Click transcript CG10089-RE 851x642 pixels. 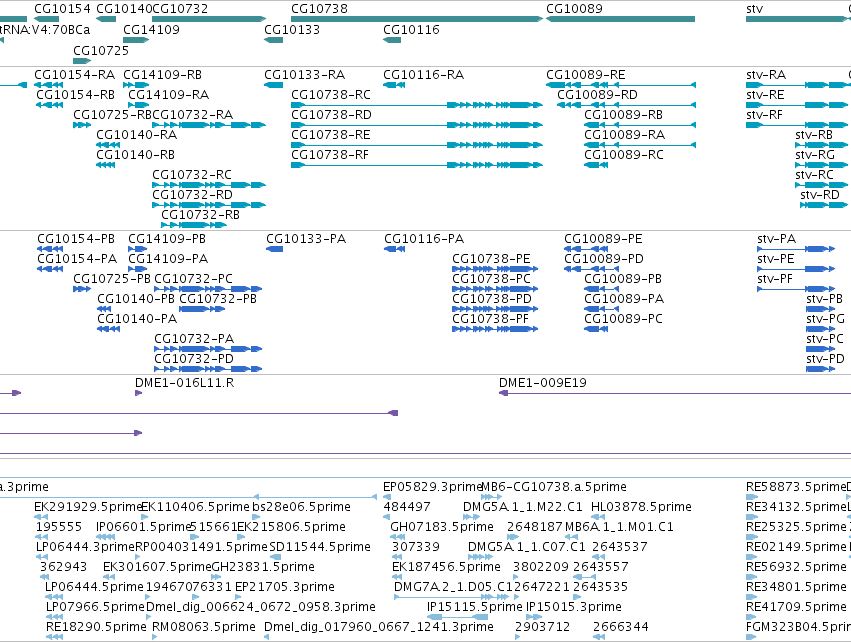coord(586,75)
